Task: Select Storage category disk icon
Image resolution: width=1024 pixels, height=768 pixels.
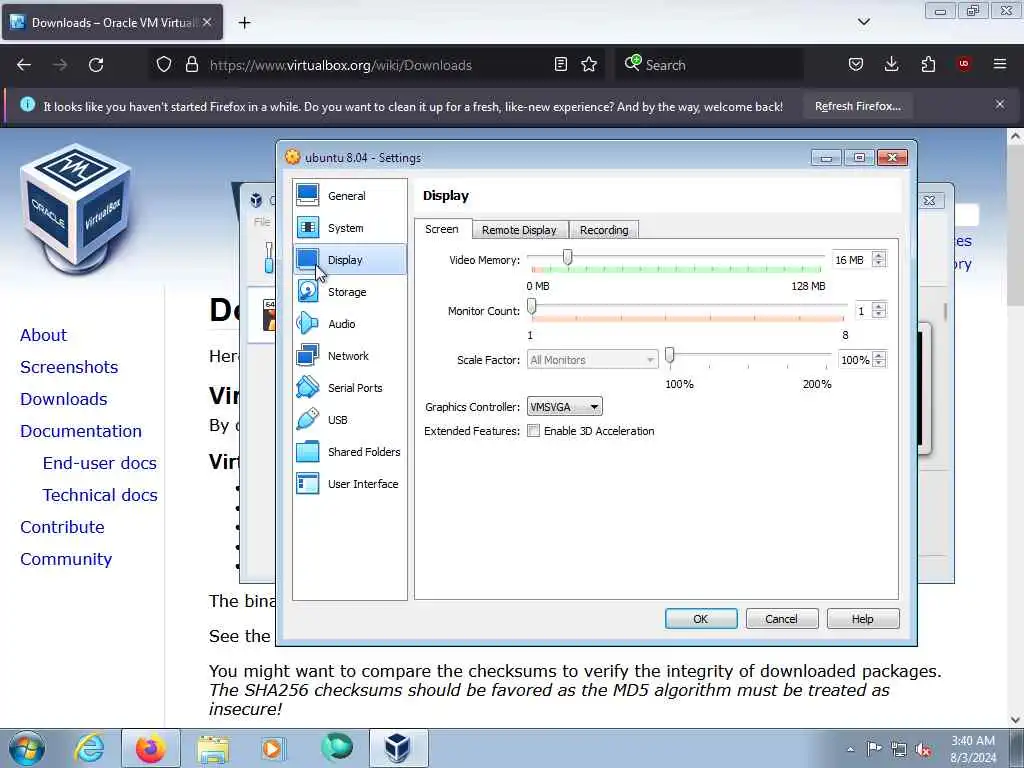Action: pos(308,291)
